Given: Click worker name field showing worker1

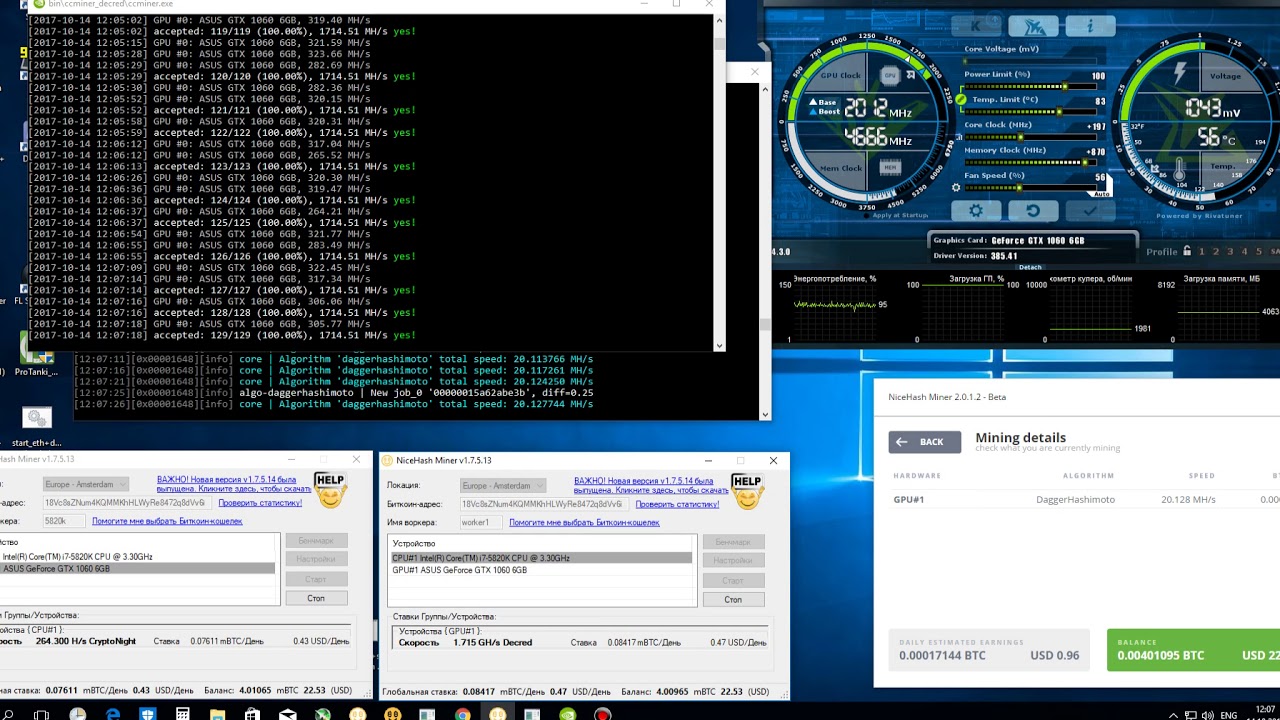Looking at the screenshot, I should 479,522.
